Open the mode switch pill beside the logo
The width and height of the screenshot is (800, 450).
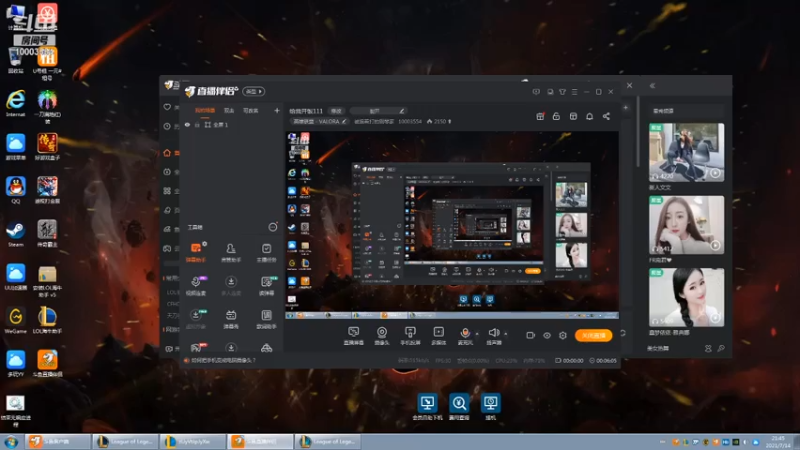pyautogui.click(x=254, y=91)
